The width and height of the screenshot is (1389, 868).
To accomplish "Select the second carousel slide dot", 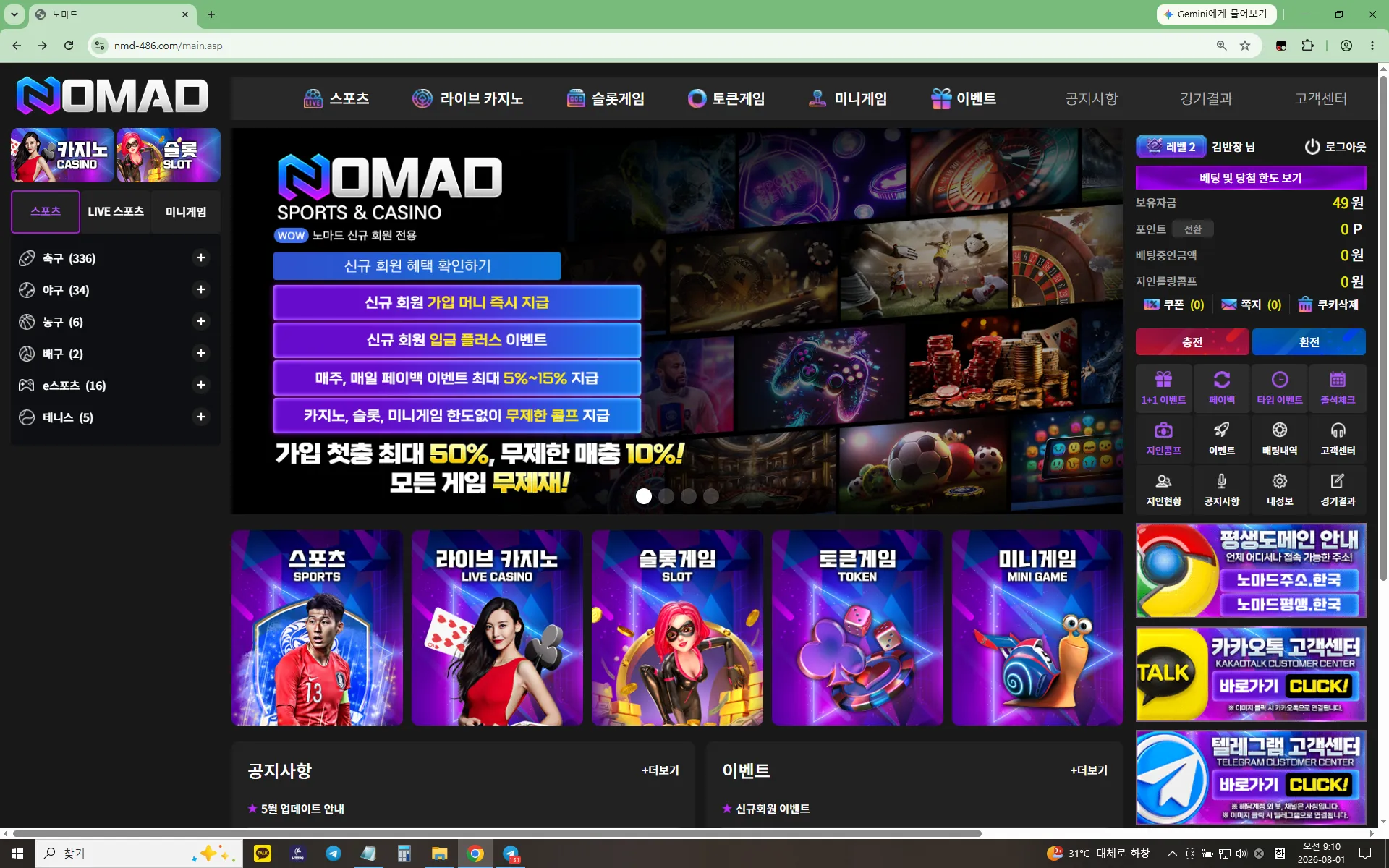I will (666, 496).
